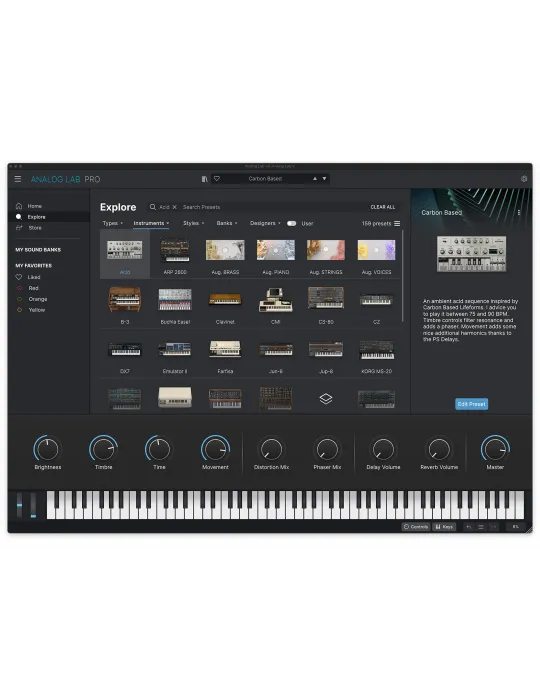The height and width of the screenshot is (700, 540).
Task: Select the Farfisa instrument
Action: 225,354
